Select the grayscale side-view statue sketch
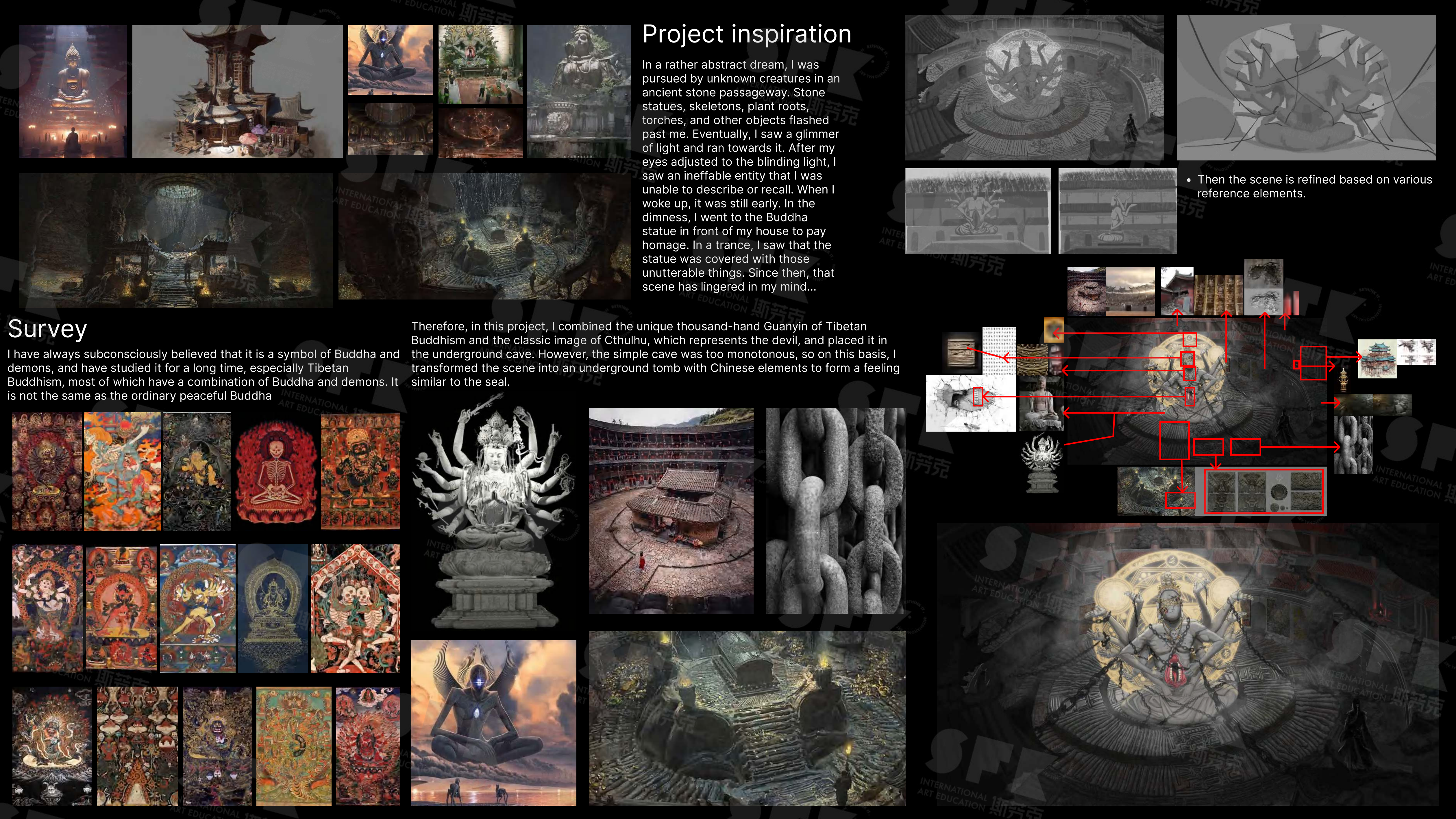 point(1118,211)
